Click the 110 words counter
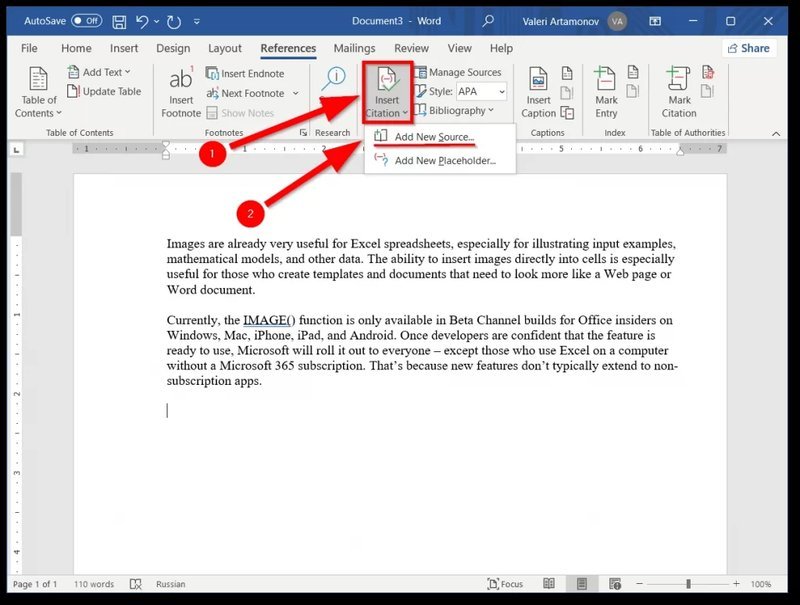Image resolution: width=800 pixels, height=605 pixels. 94,584
